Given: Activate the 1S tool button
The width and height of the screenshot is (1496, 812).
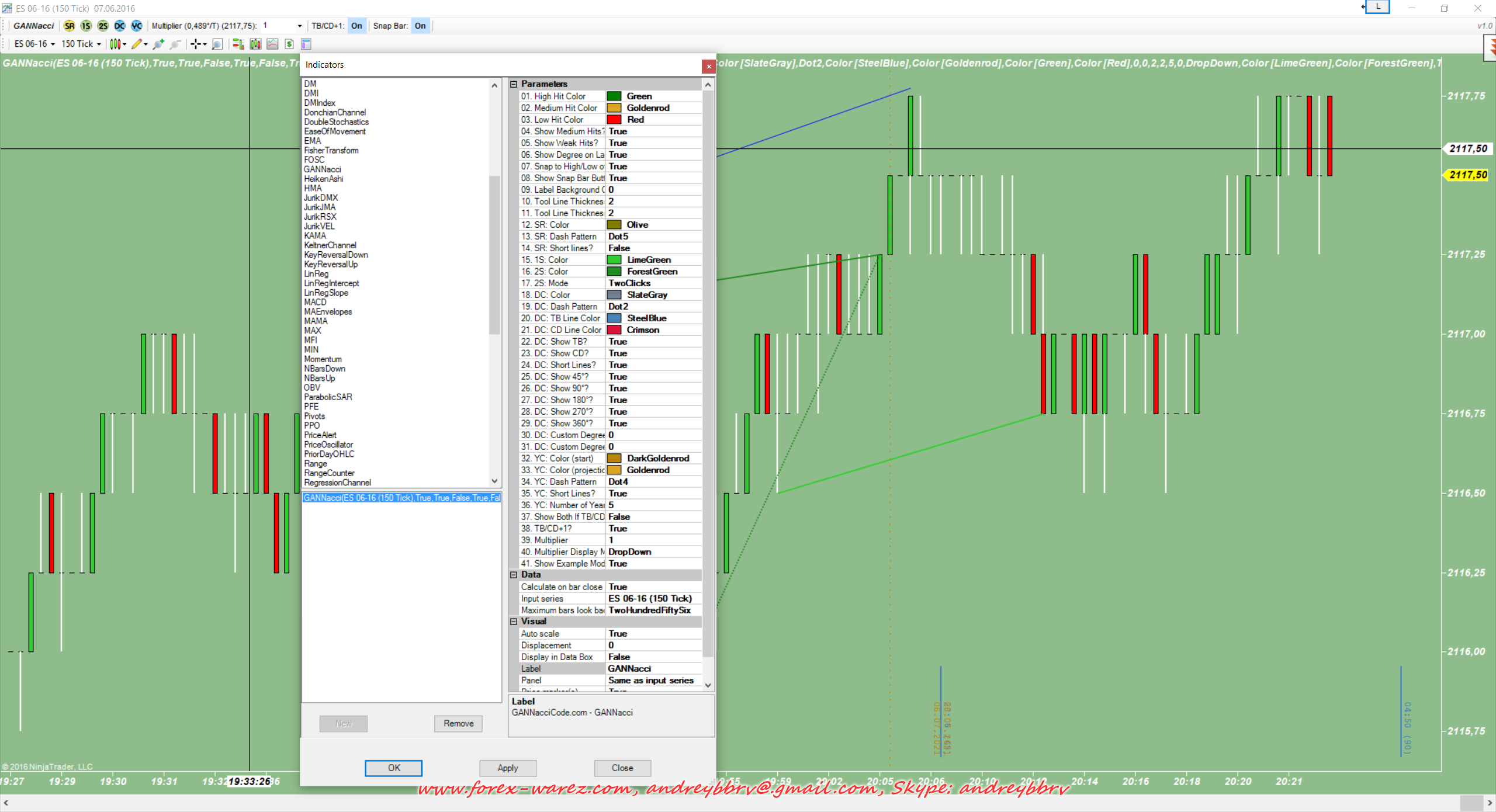Looking at the screenshot, I should [x=86, y=26].
